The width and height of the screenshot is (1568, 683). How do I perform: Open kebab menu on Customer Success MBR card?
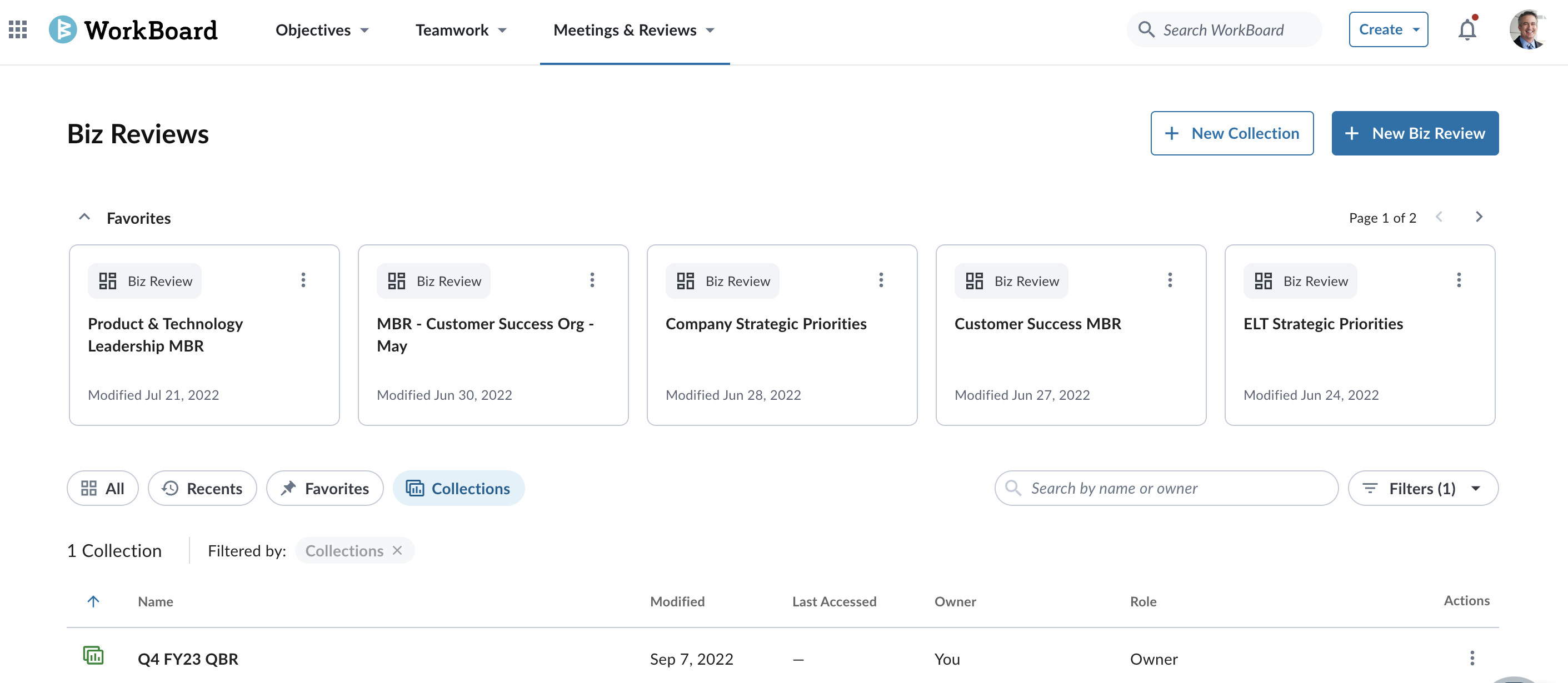point(1169,280)
